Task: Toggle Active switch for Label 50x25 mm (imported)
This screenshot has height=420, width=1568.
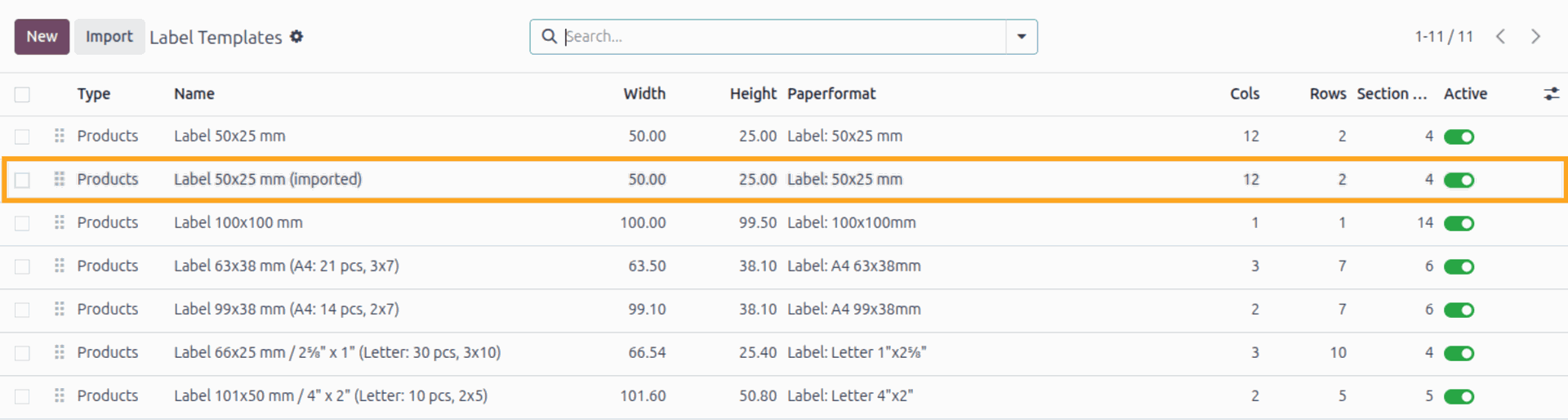Action: click(x=1459, y=180)
